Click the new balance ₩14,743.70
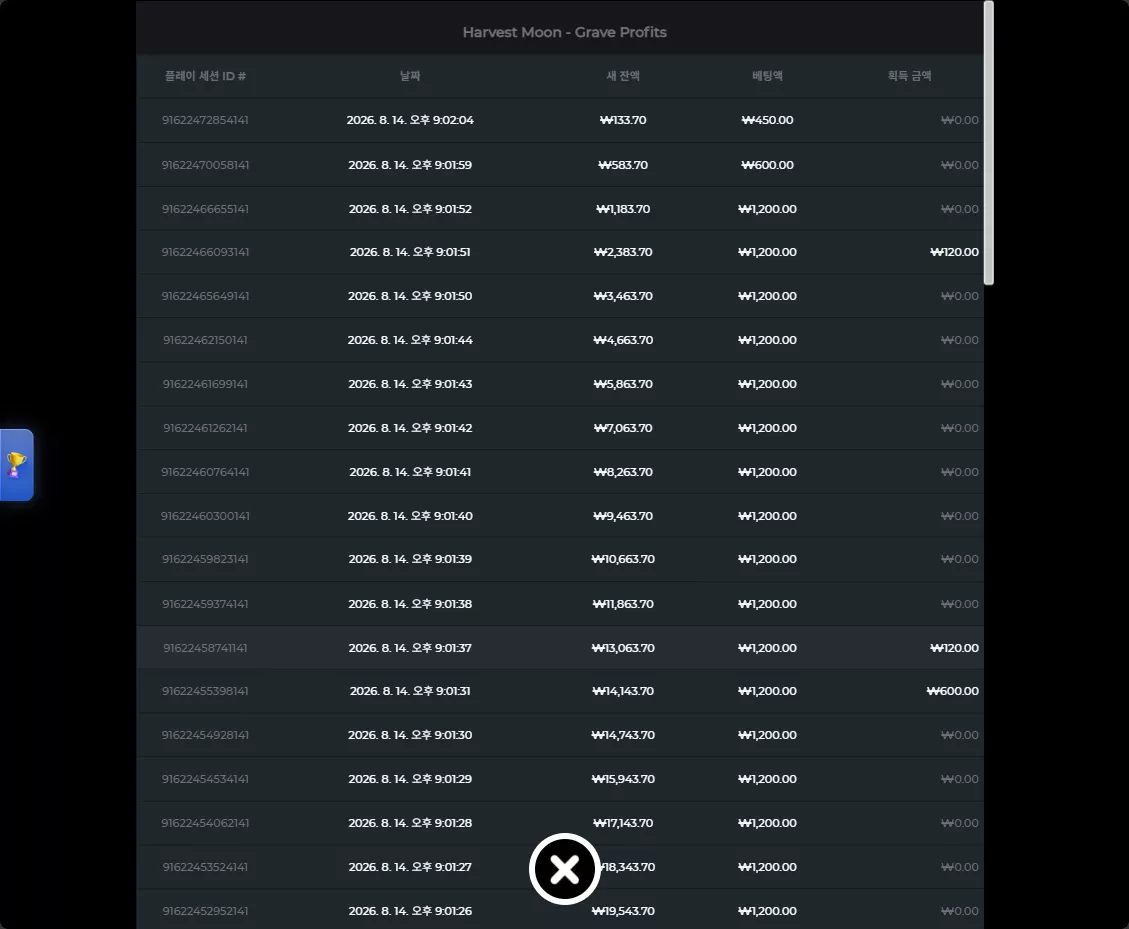The width and height of the screenshot is (1129, 929). (x=623, y=735)
